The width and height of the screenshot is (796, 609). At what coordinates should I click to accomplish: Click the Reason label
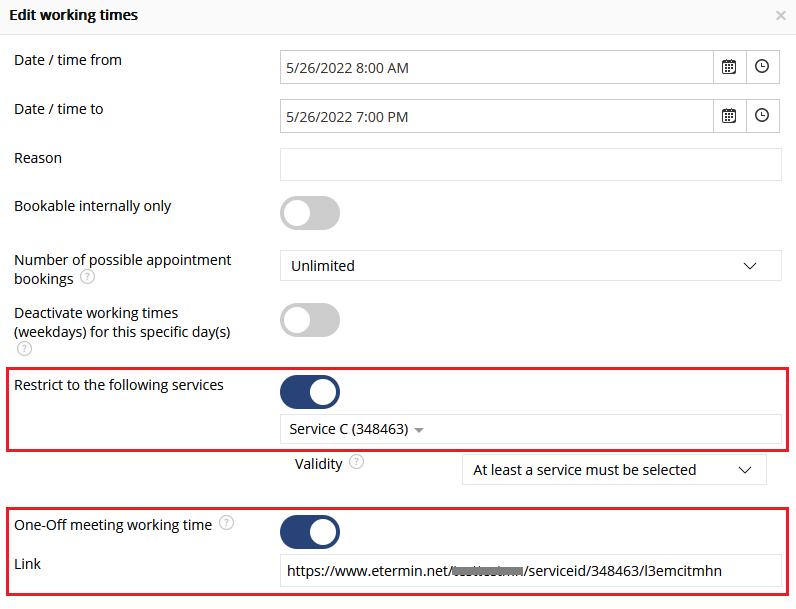click(x=38, y=158)
